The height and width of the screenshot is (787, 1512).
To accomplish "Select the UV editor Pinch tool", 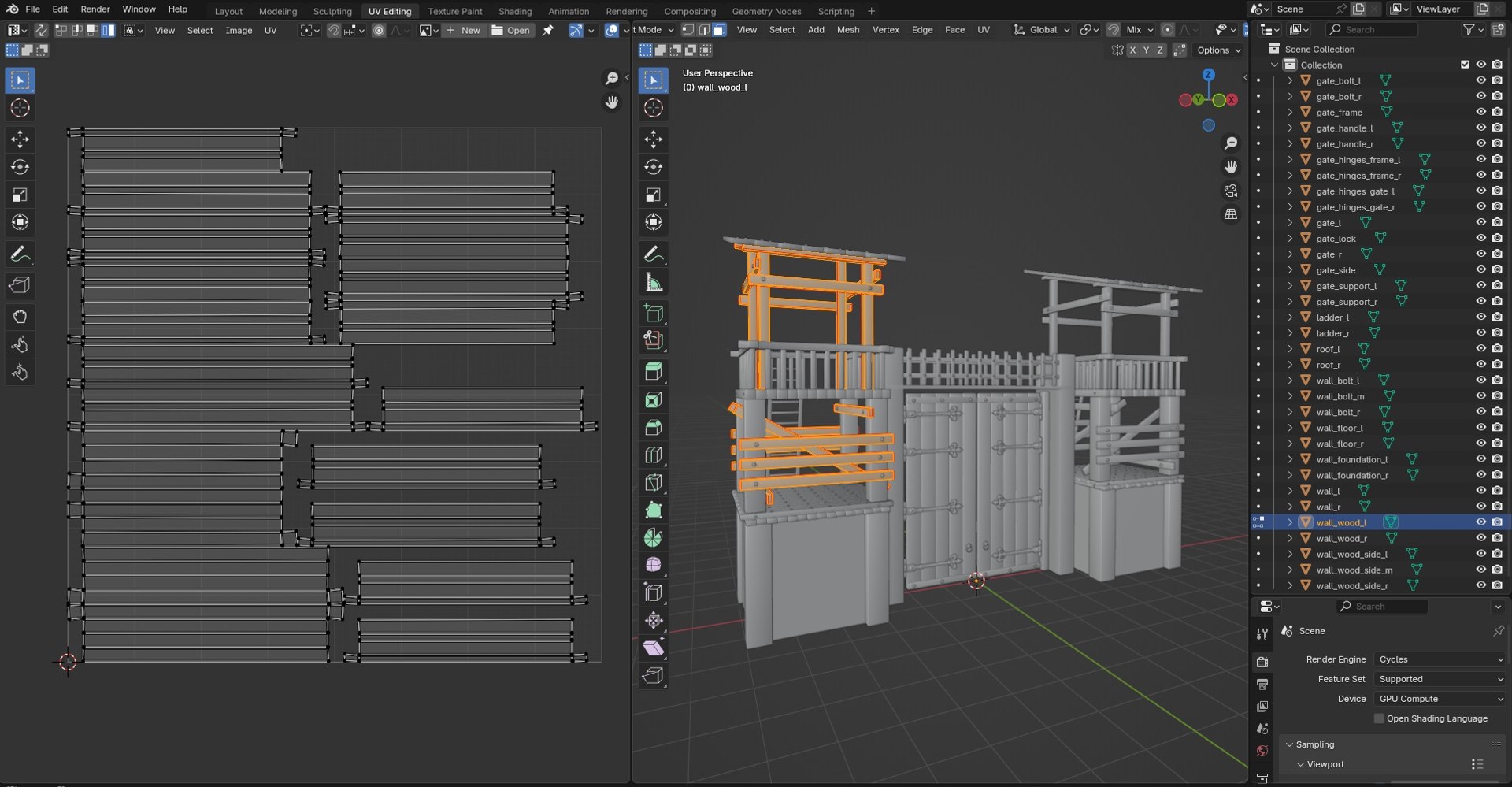I will tap(20, 372).
